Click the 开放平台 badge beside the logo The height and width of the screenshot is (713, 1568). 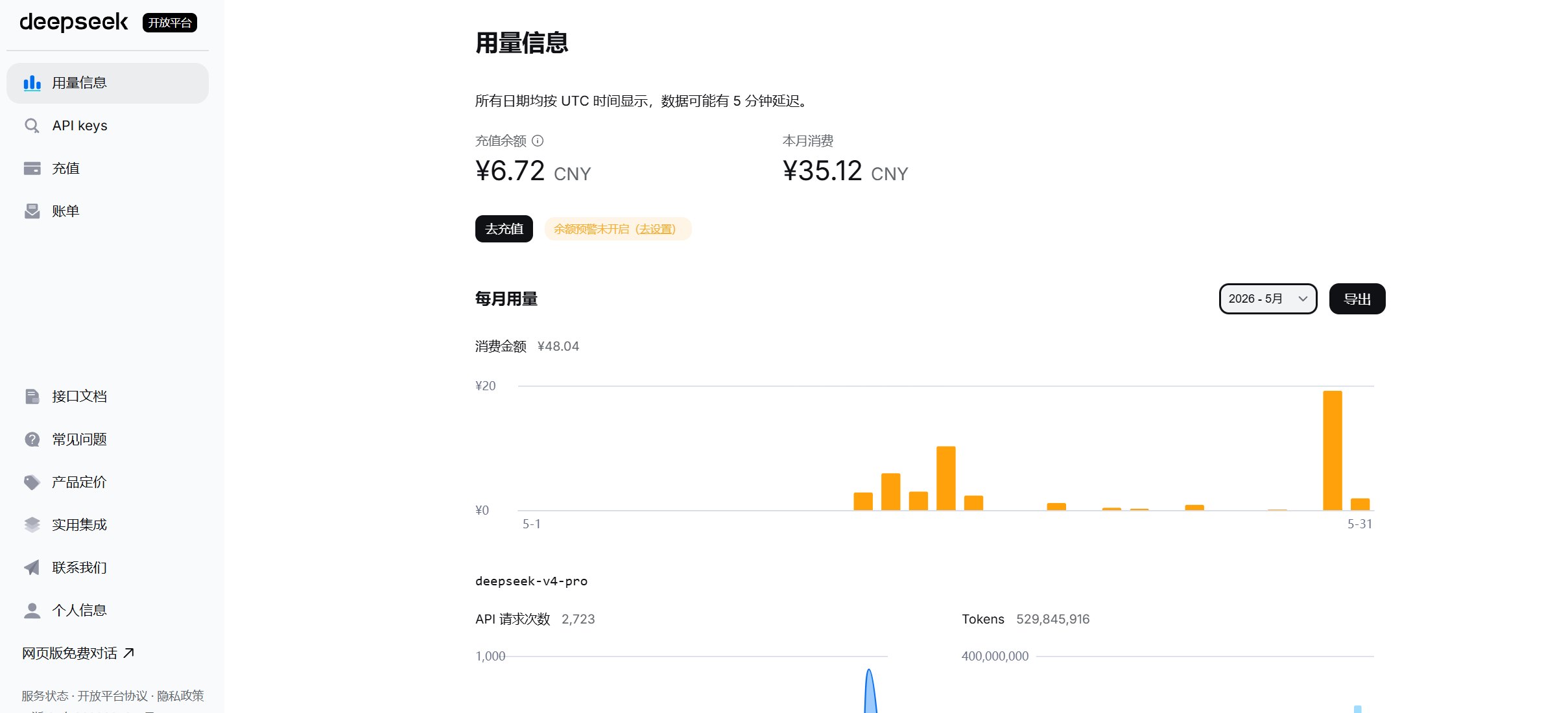[x=170, y=23]
